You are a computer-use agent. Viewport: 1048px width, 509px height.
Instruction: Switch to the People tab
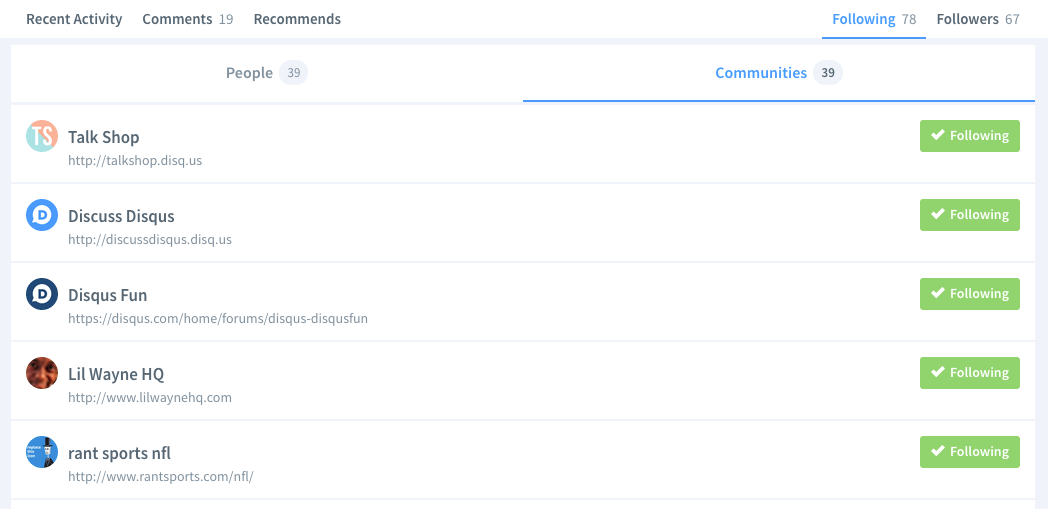tap(267, 73)
